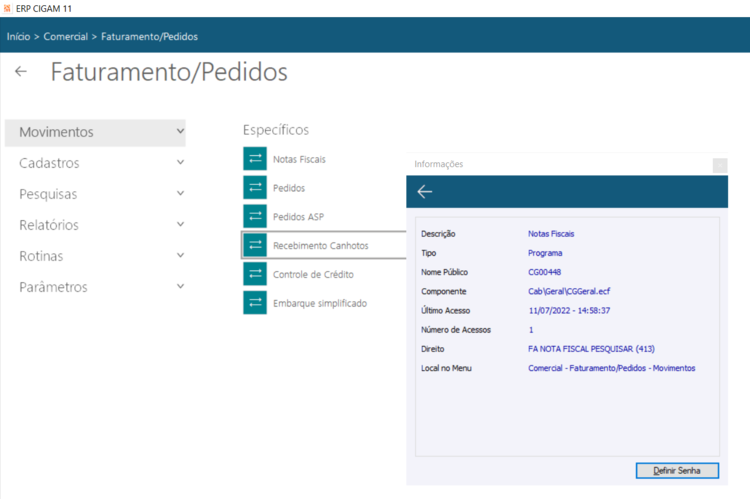This screenshot has width=750, height=499.
Task: Expand the Relatórios section chevron
Action: click(180, 224)
